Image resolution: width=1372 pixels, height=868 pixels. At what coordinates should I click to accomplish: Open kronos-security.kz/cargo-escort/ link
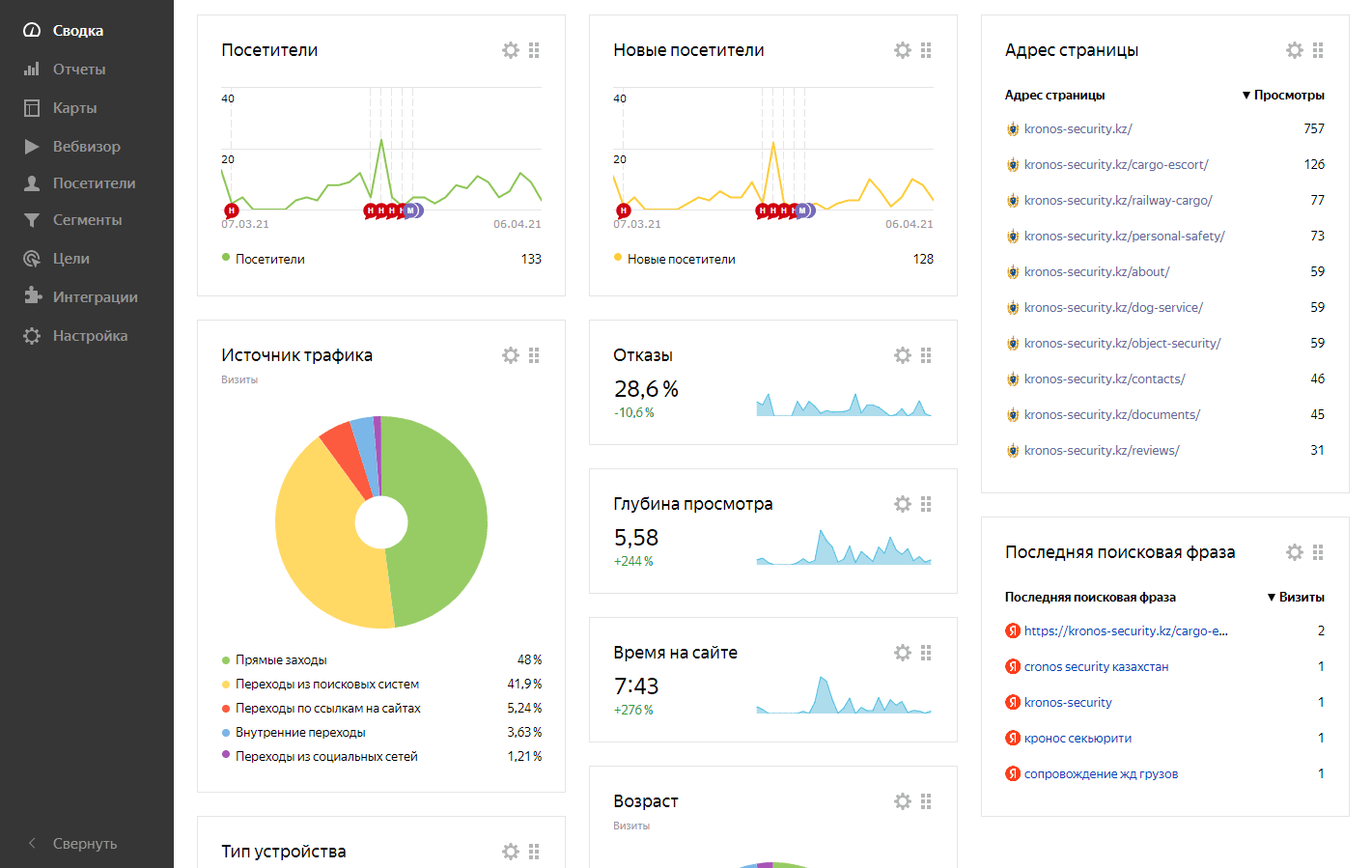point(1116,164)
